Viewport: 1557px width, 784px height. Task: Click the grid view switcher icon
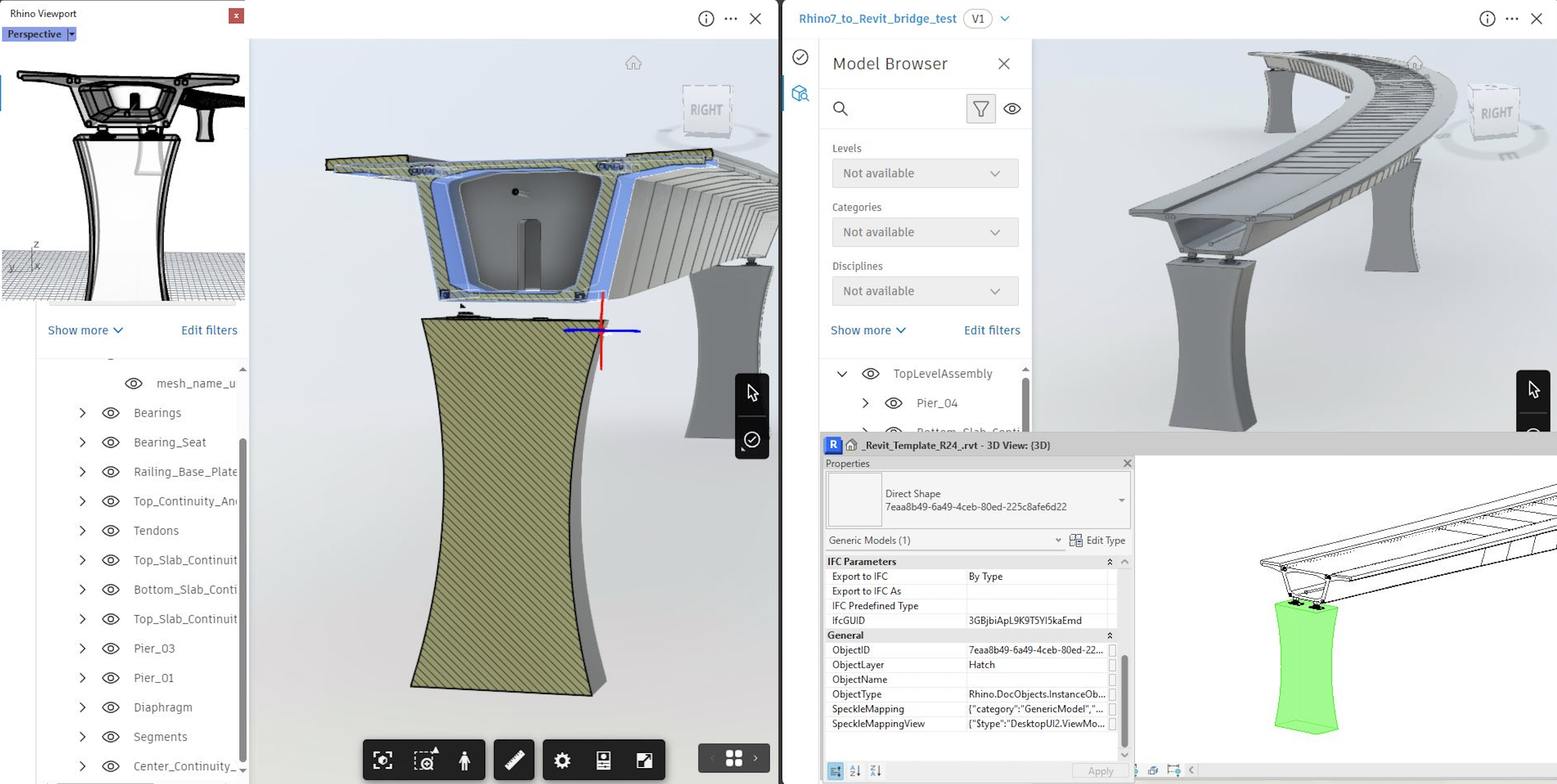pyautogui.click(x=734, y=758)
